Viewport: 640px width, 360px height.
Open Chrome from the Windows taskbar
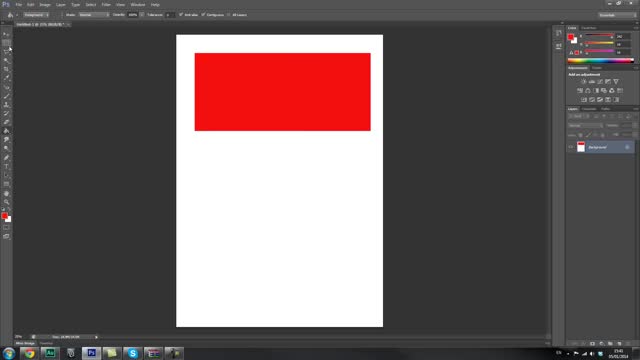coord(29,353)
